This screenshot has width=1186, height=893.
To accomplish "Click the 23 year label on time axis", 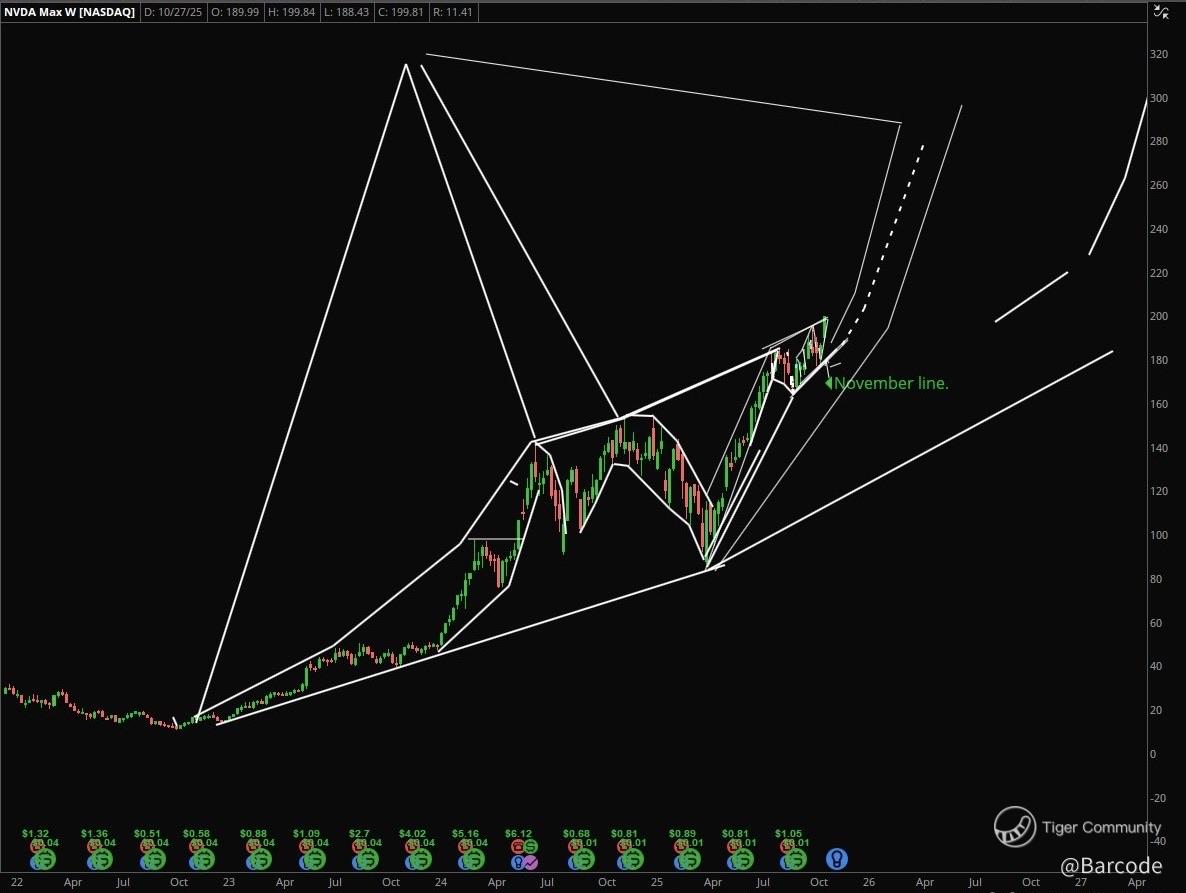I will tap(228, 882).
